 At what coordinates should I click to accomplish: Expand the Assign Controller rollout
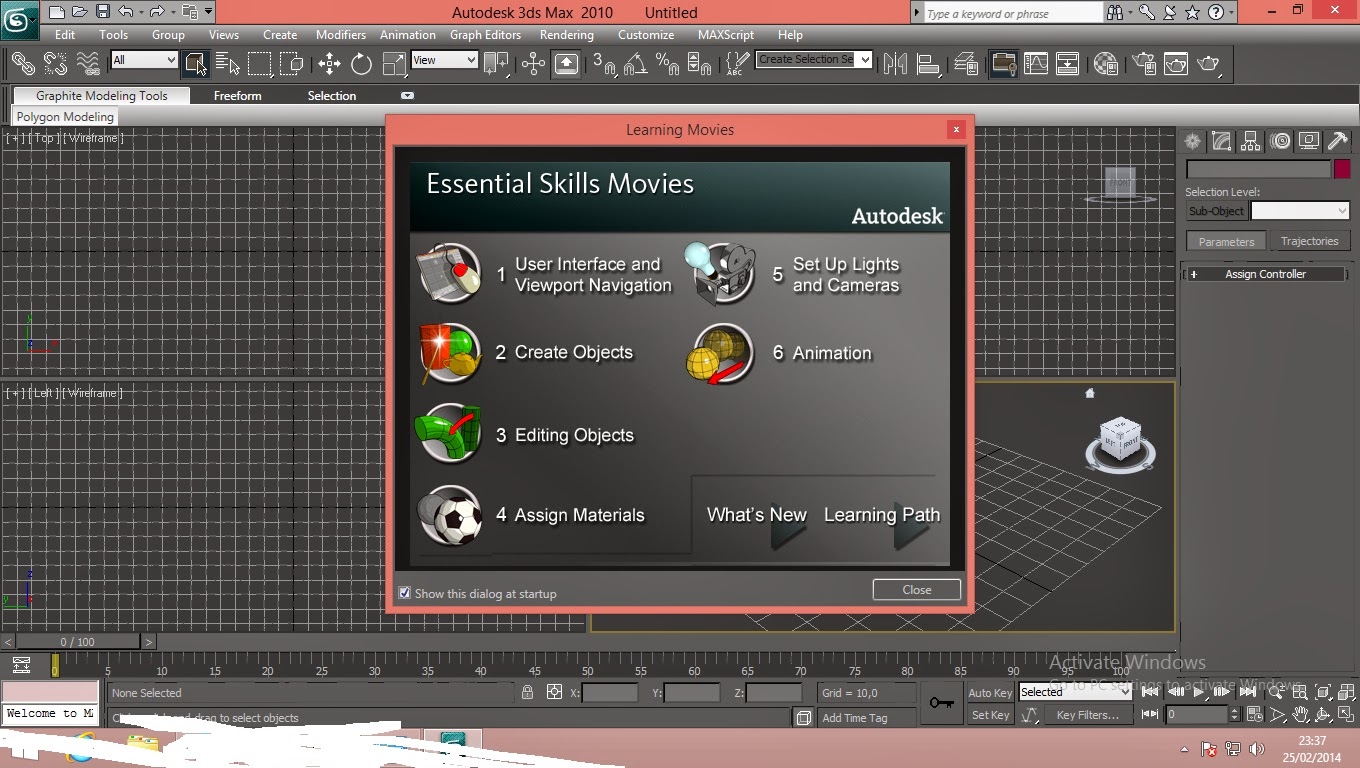[1265, 274]
